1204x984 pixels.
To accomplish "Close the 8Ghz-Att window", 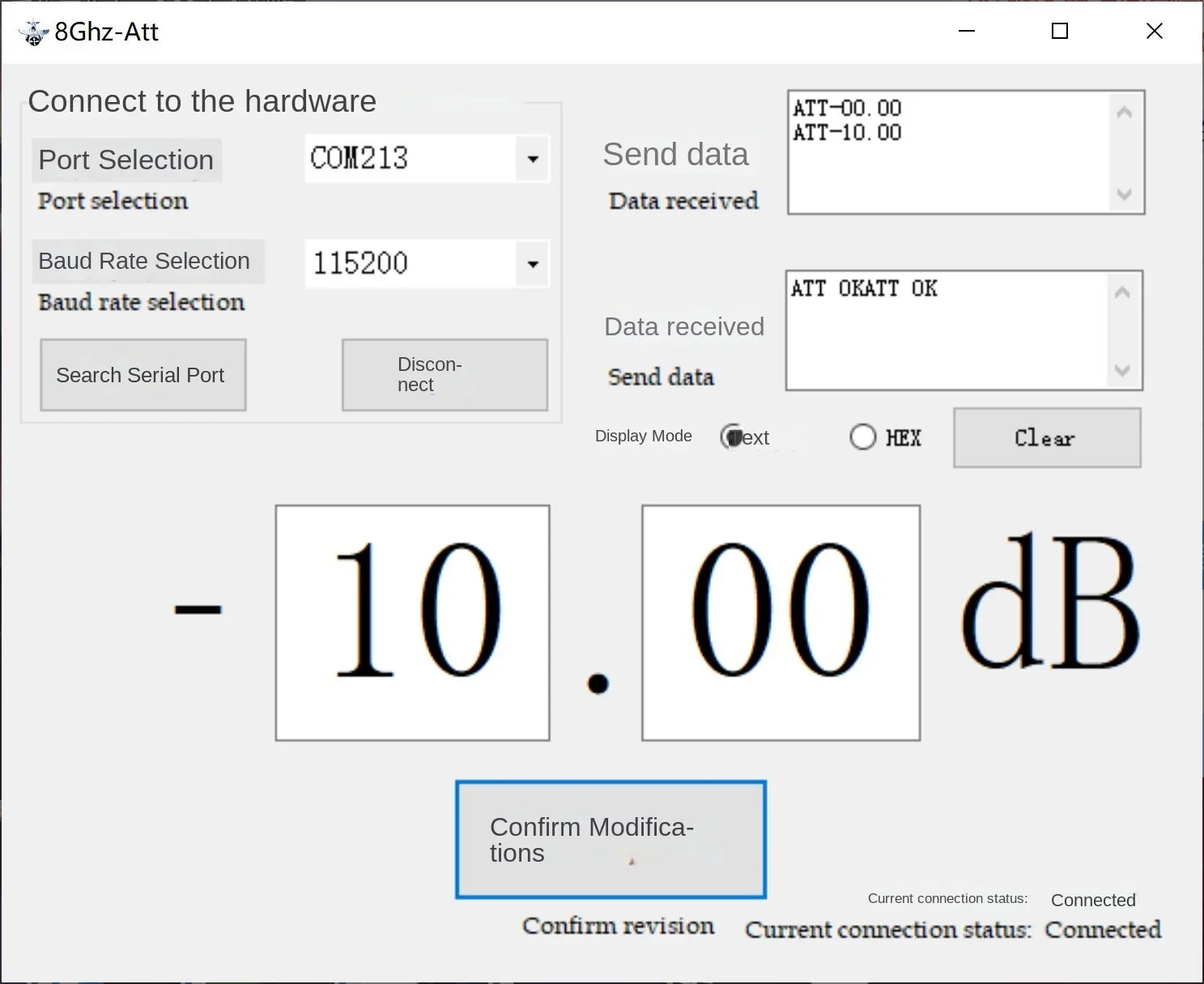I will (x=1155, y=32).
